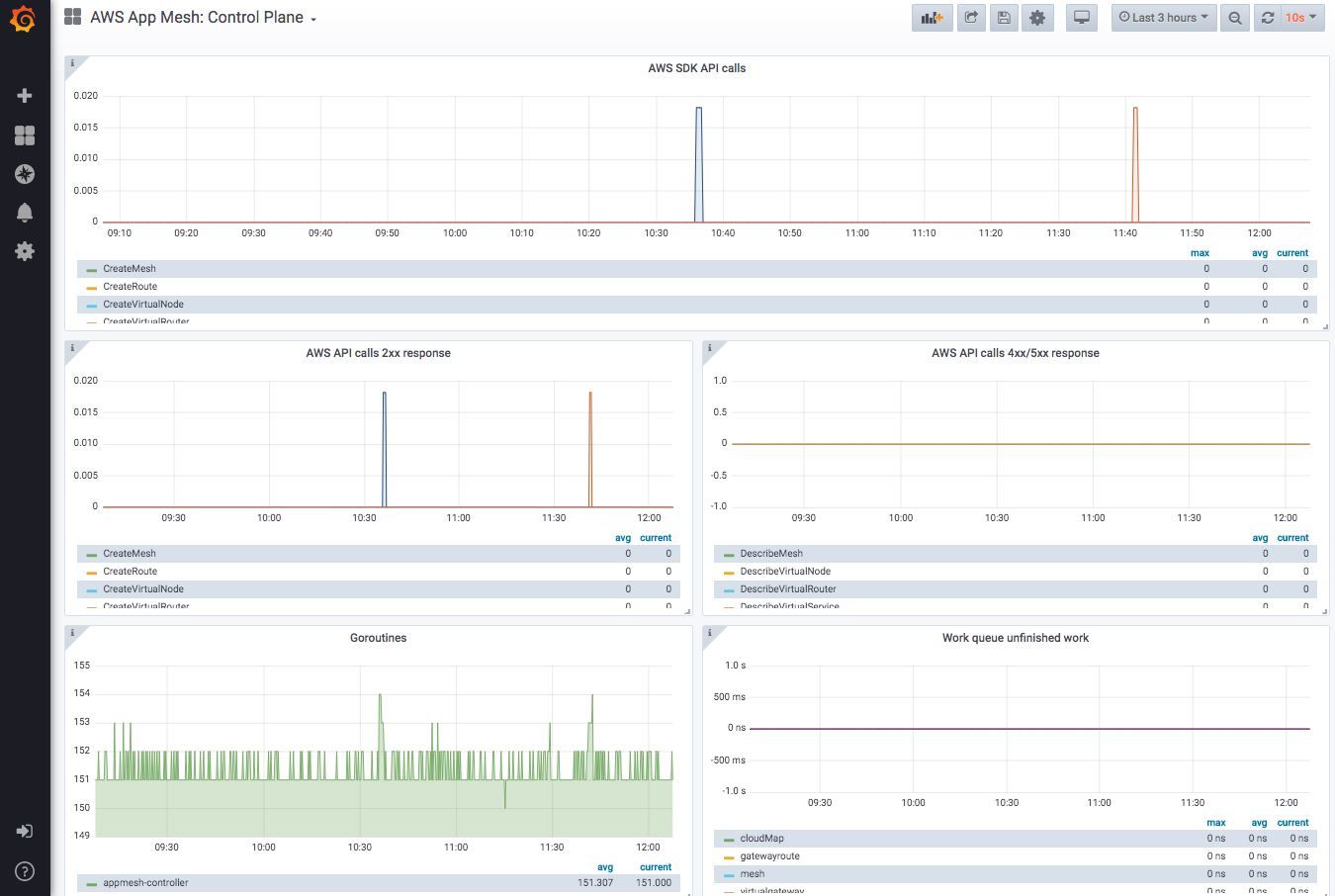Toggle CreateRoute series in 2xx response legend
This screenshot has height=896, width=1335.
click(x=130, y=572)
